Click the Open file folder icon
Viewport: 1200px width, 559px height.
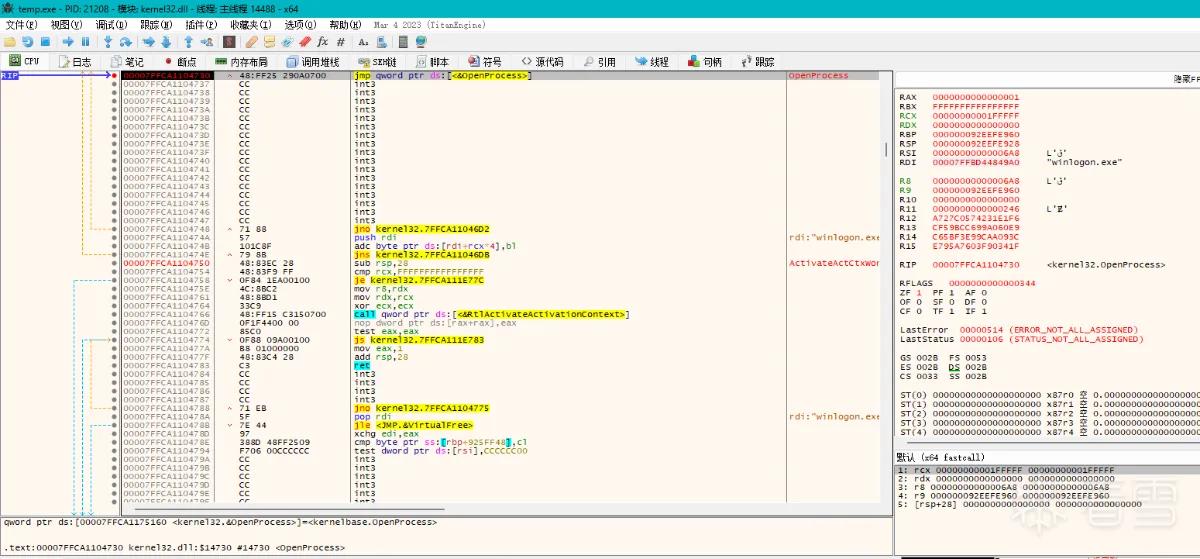tap(10, 42)
